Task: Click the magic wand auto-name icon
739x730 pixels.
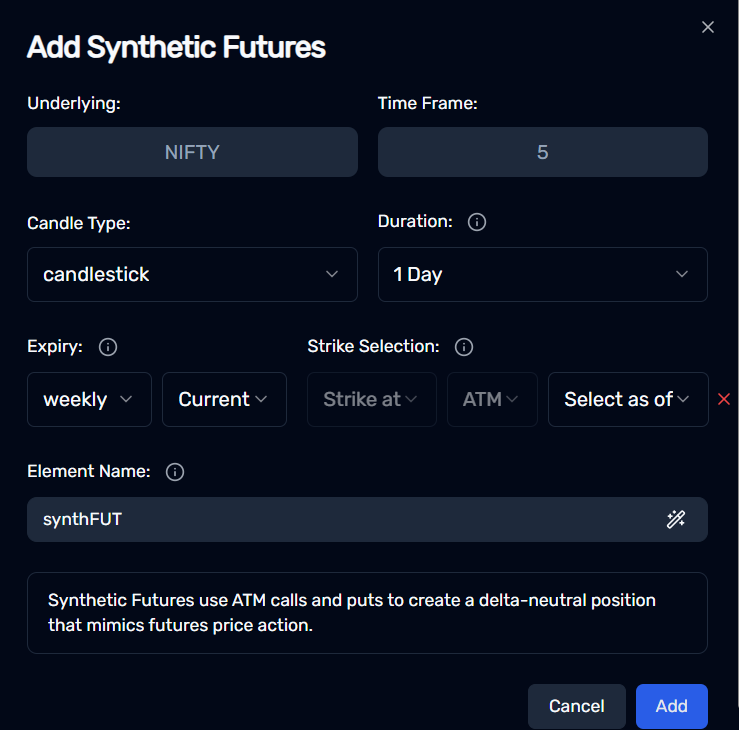Action: (x=675, y=519)
